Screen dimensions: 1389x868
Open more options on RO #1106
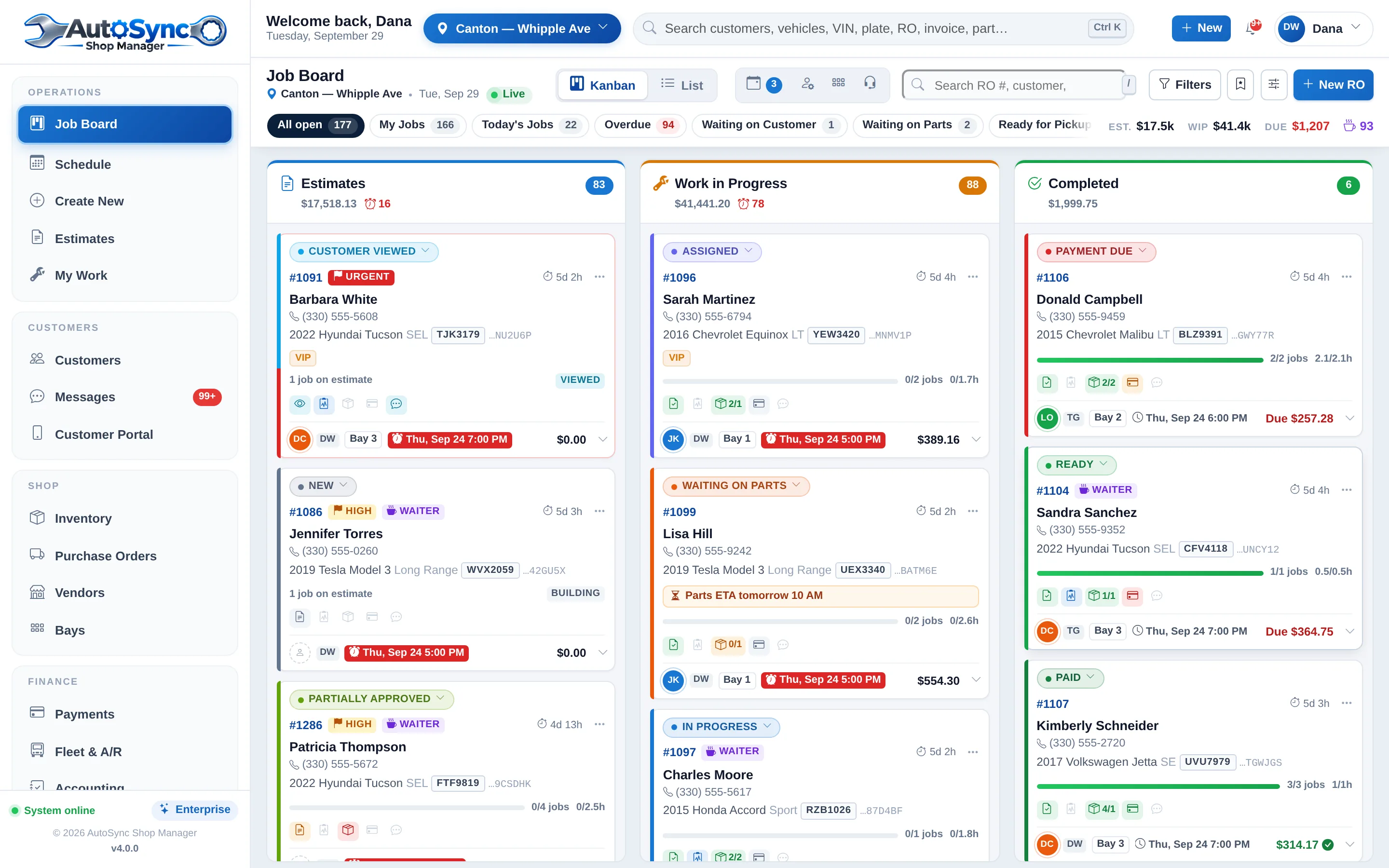[x=1347, y=277]
